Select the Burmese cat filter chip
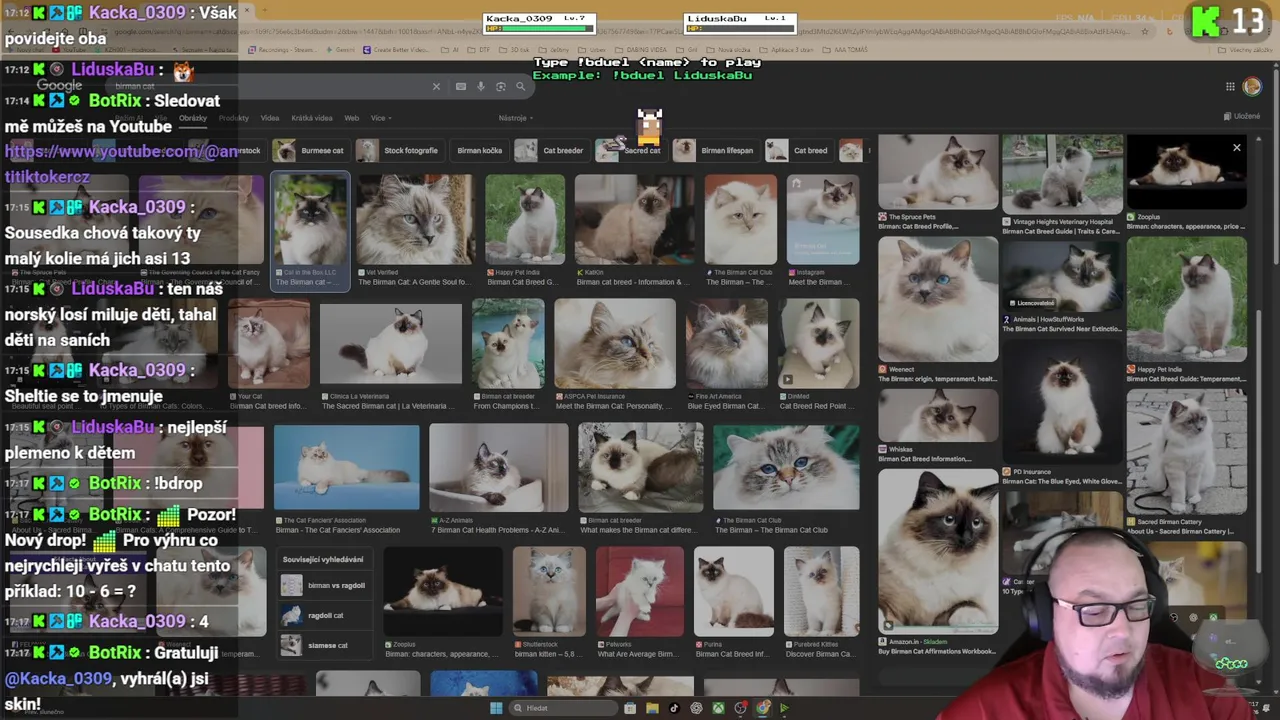1280x720 pixels. click(x=309, y=150)
